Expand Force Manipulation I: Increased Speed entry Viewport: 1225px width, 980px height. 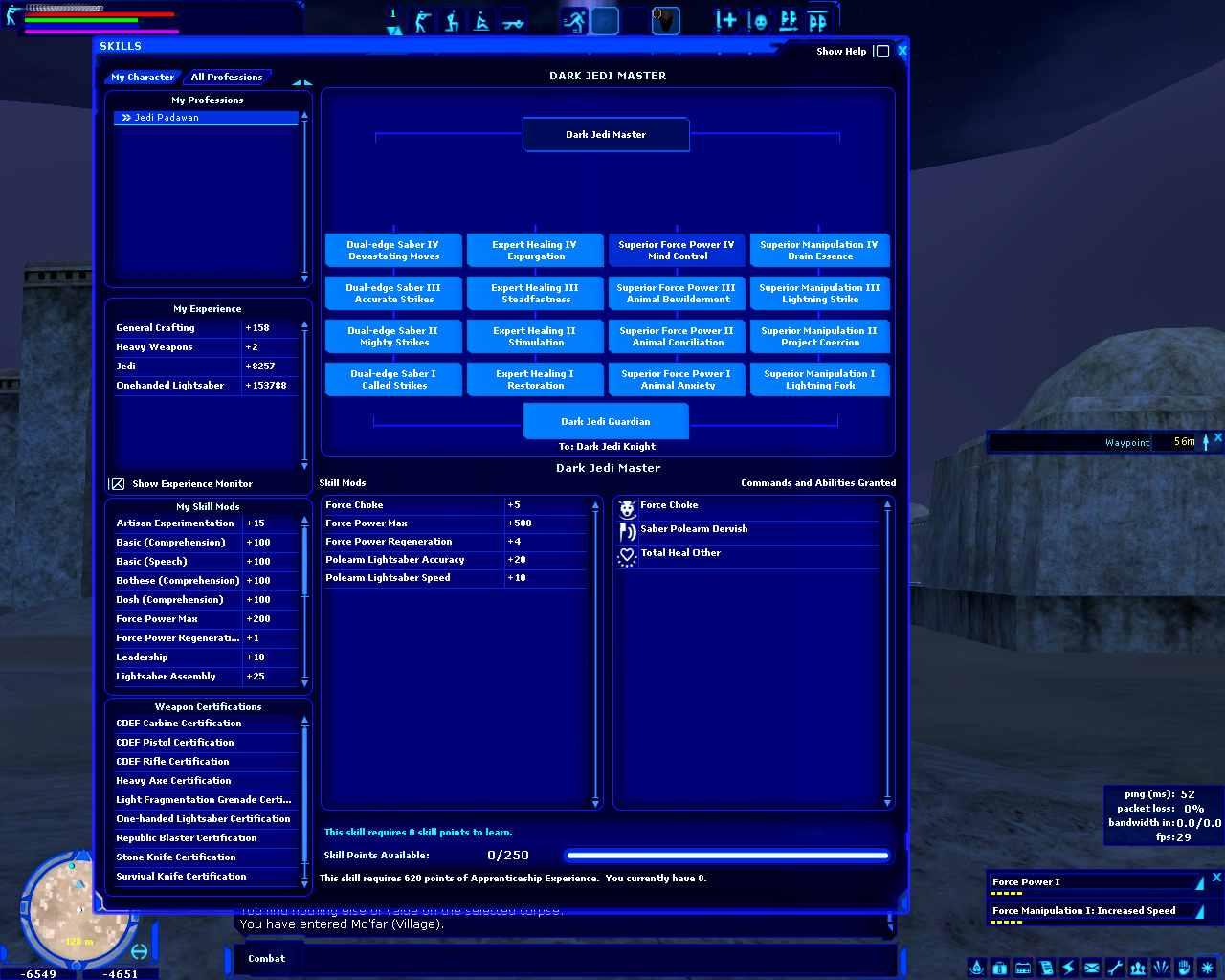(1199, 912)
